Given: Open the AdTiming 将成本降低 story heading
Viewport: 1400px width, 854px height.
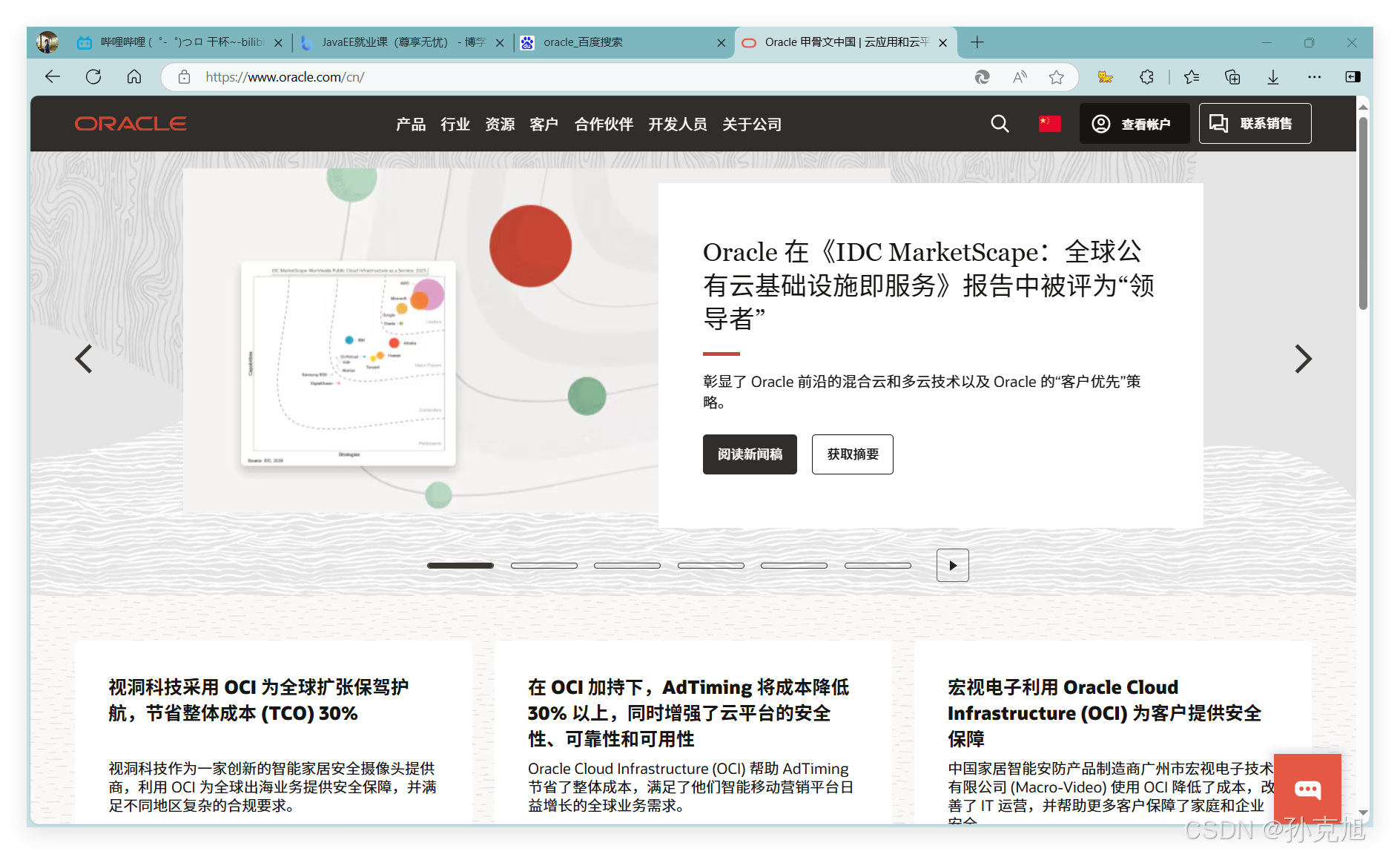Looking at the screenshot, I should pyautogui.click(x=688, y=712).
